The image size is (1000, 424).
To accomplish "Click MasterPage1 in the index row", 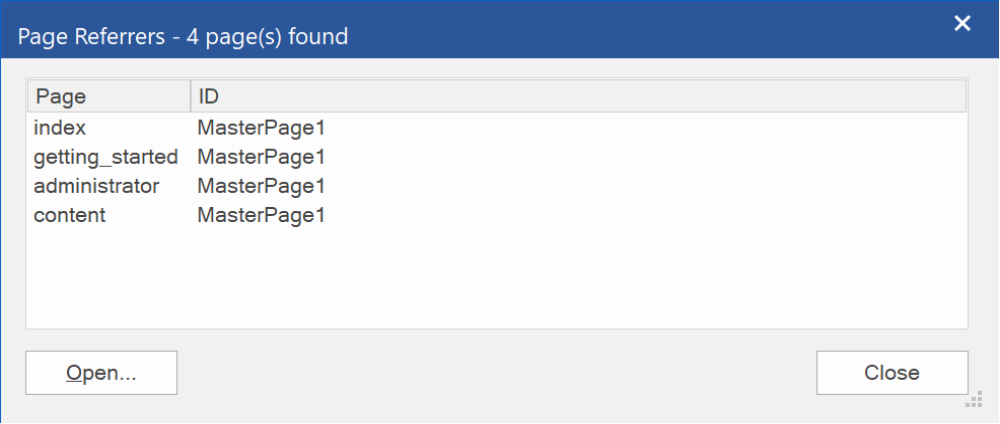I will 261,128.
